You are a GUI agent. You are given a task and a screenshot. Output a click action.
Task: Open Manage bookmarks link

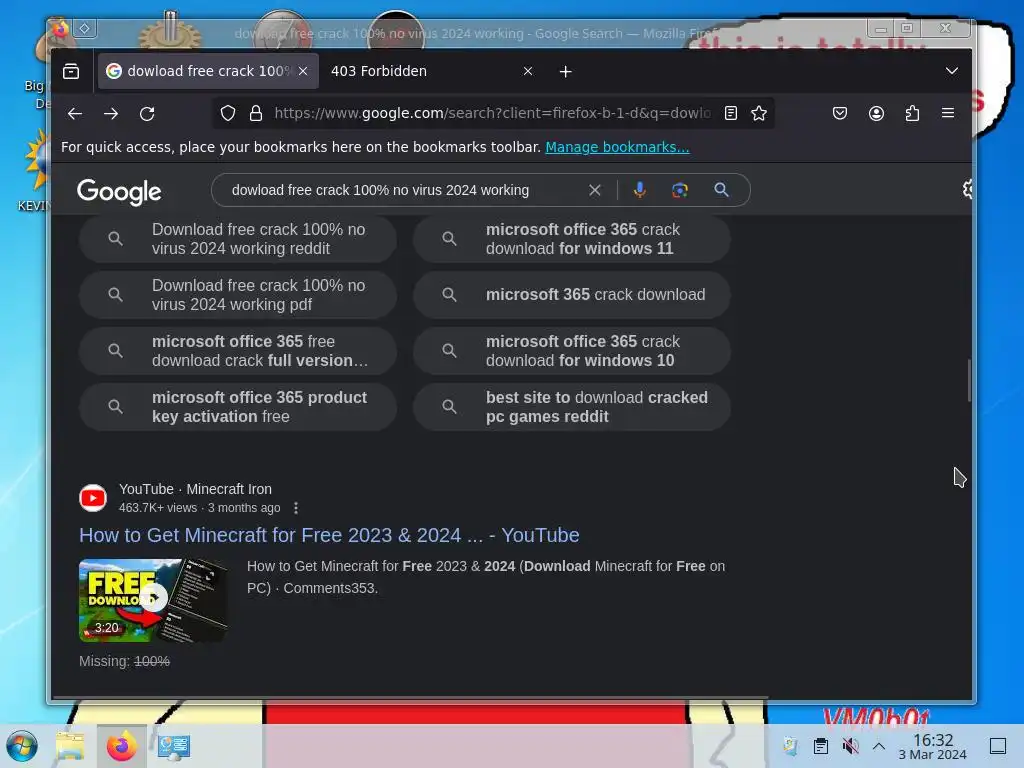click(x=617, y=147)
